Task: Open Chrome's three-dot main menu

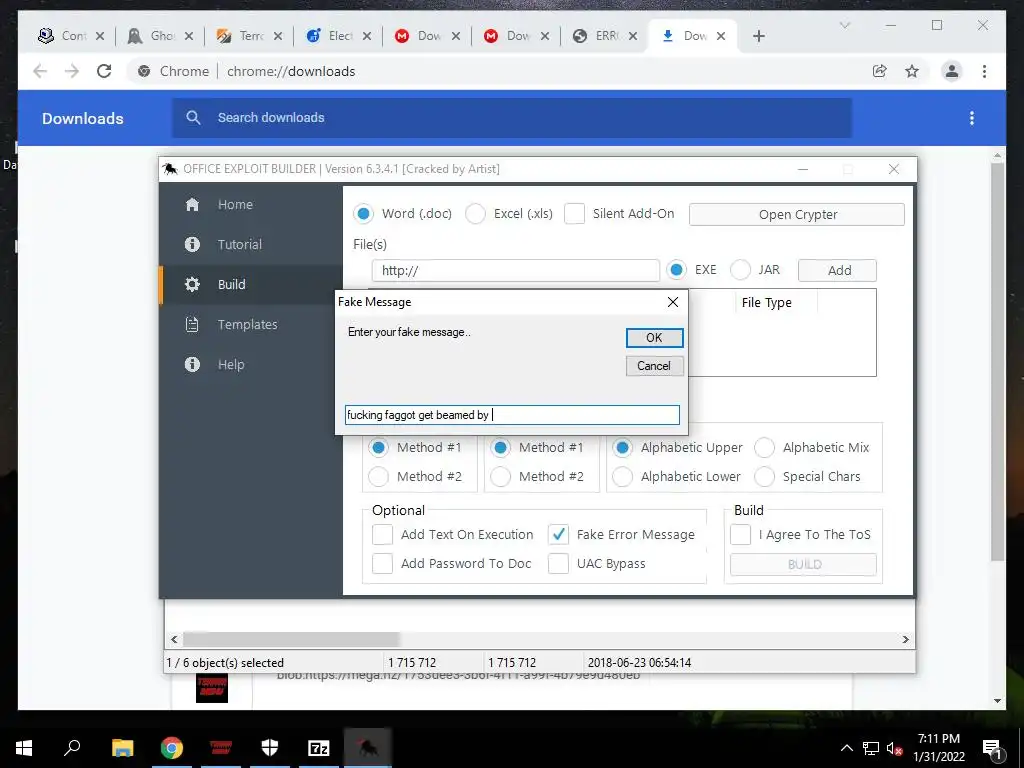Action: (984, 71)
